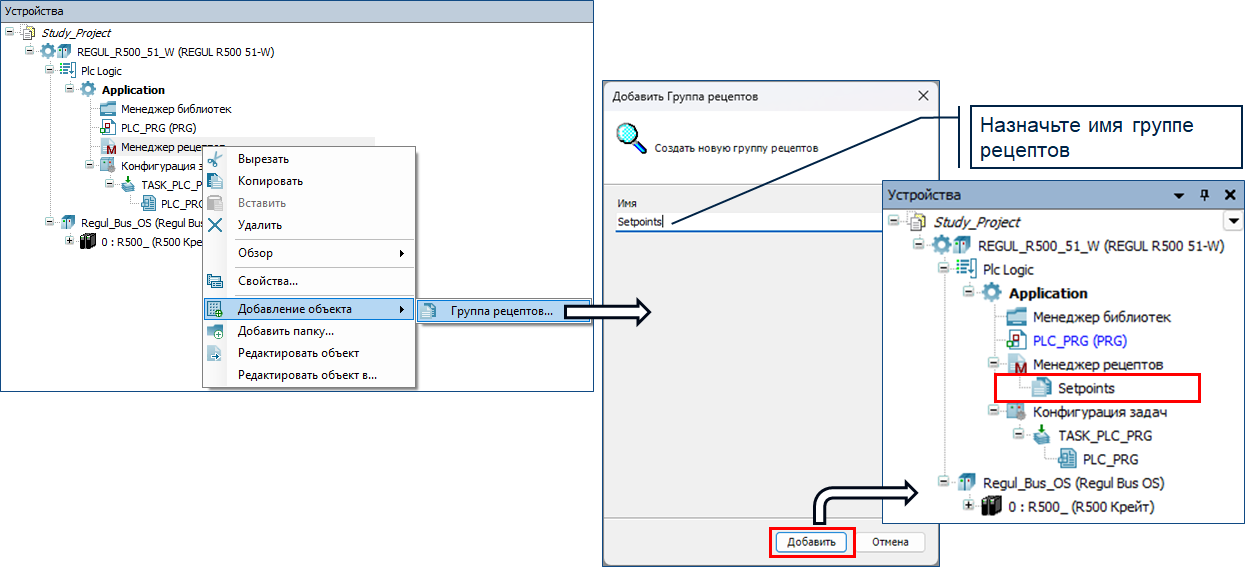Collapse Study_Project node in left tree

click(9, 33)
